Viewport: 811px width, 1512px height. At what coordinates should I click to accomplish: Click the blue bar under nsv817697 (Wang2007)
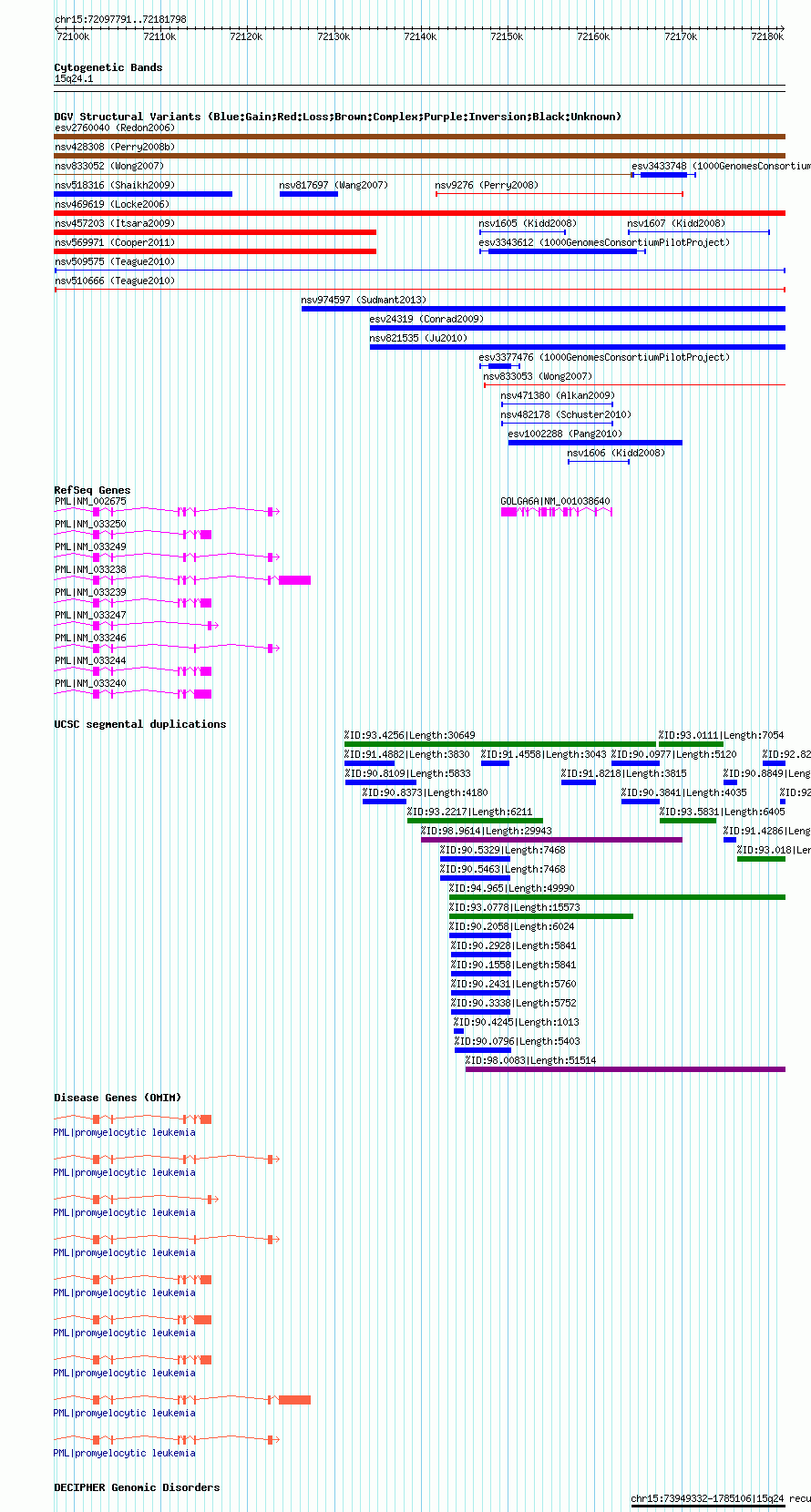(309, 194)
